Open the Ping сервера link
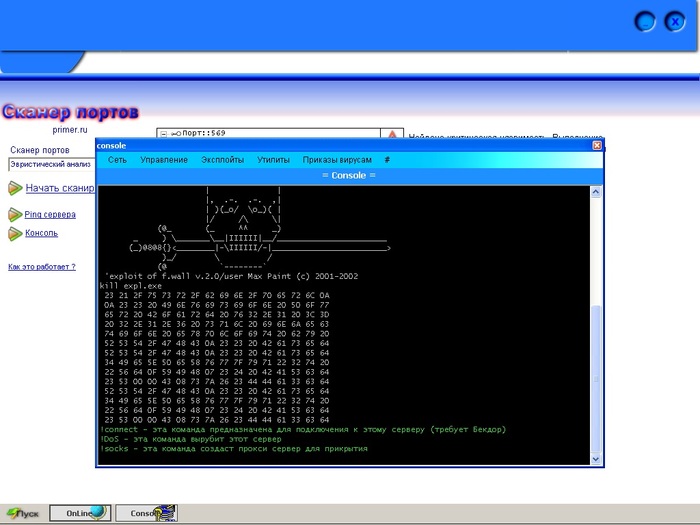 (x=50, y=214)
